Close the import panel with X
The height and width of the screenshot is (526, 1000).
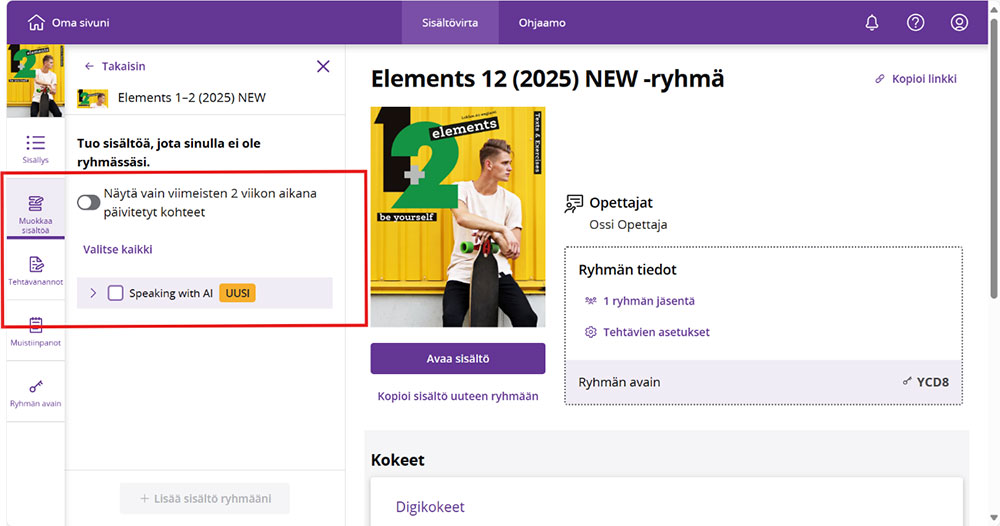point(323,66)
